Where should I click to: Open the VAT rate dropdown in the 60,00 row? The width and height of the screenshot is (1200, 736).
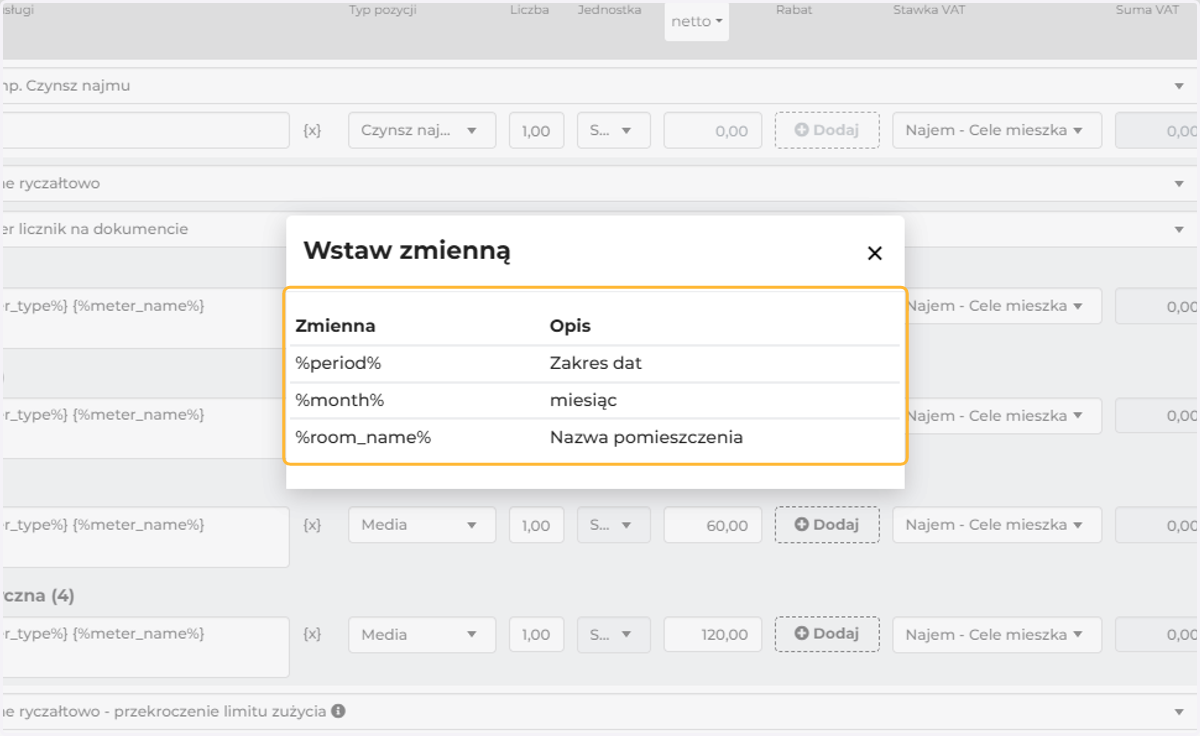click(x=997, y=525)
